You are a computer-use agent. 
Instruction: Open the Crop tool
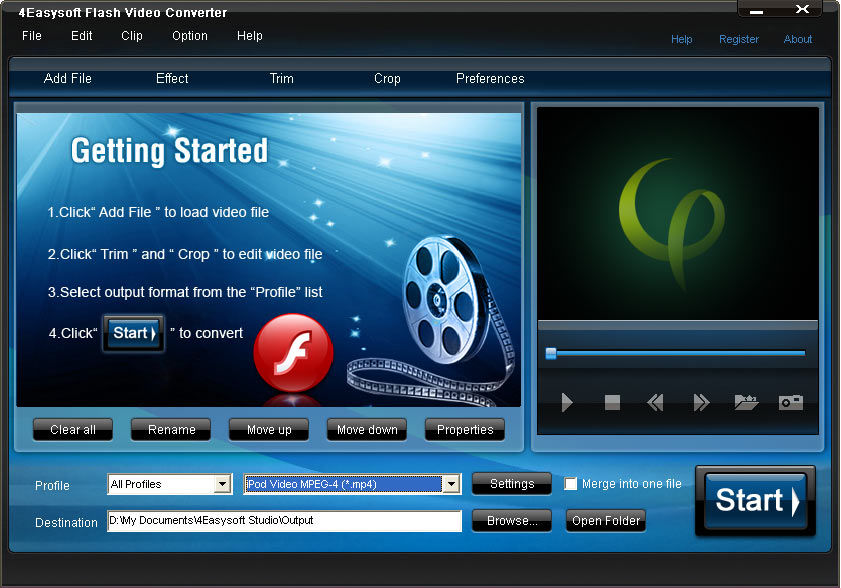(x=387, y=78)
